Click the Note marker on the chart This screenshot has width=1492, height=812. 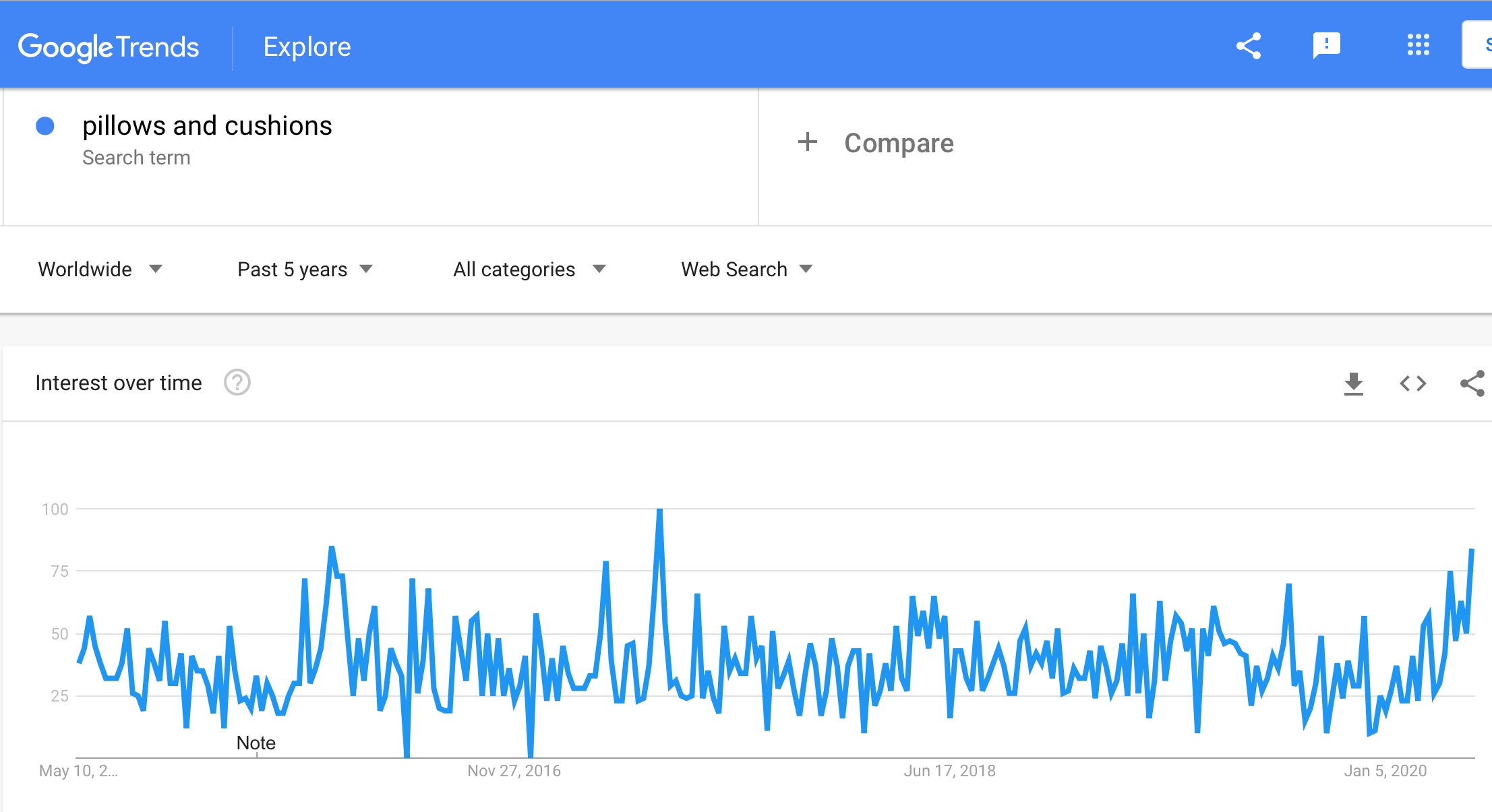pyautogui.click(x=256, y=743)
